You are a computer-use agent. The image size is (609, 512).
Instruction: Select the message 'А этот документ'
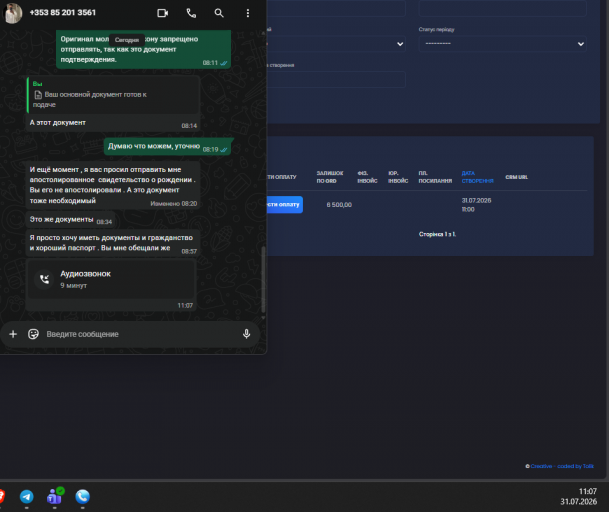113,123
